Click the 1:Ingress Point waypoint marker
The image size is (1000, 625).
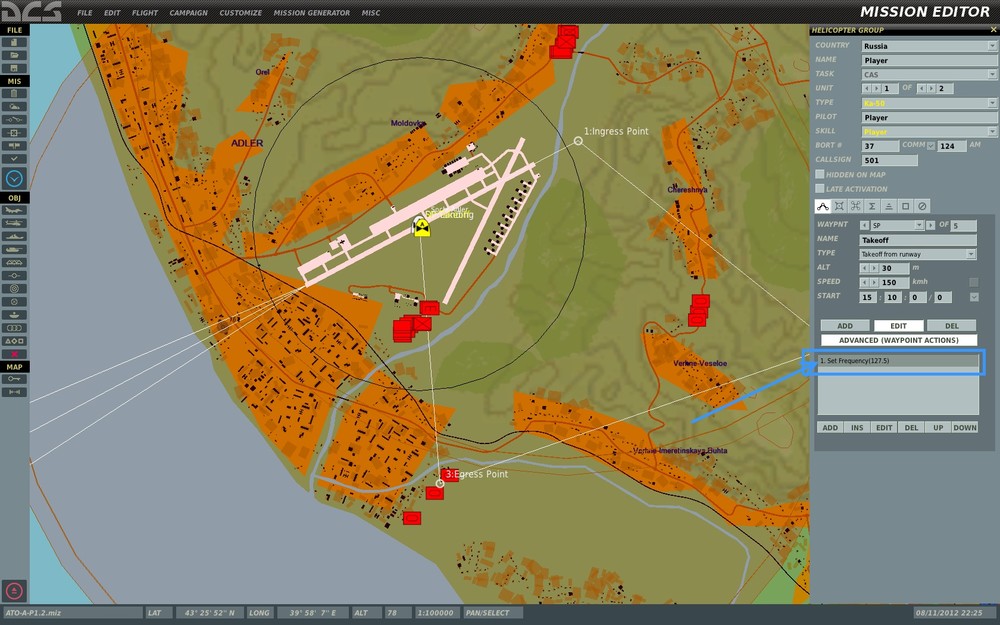pos(578,141)
